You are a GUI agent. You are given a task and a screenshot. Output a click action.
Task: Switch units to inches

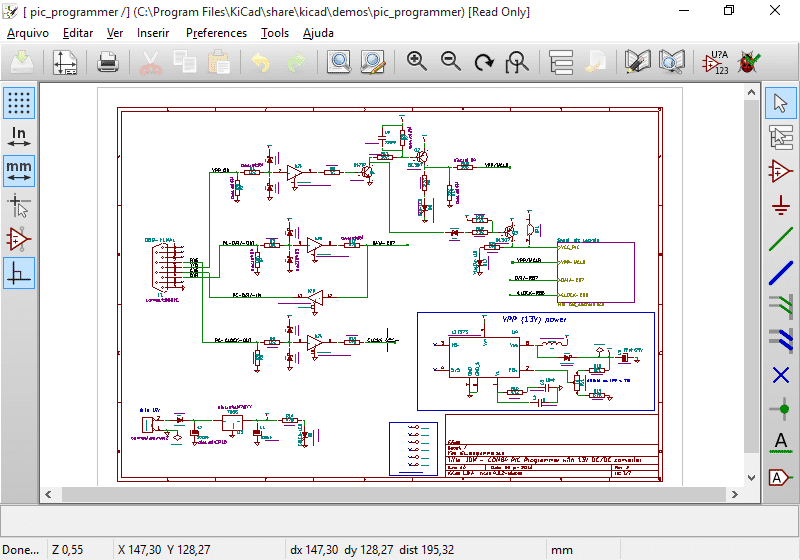(x=19, y=137)
